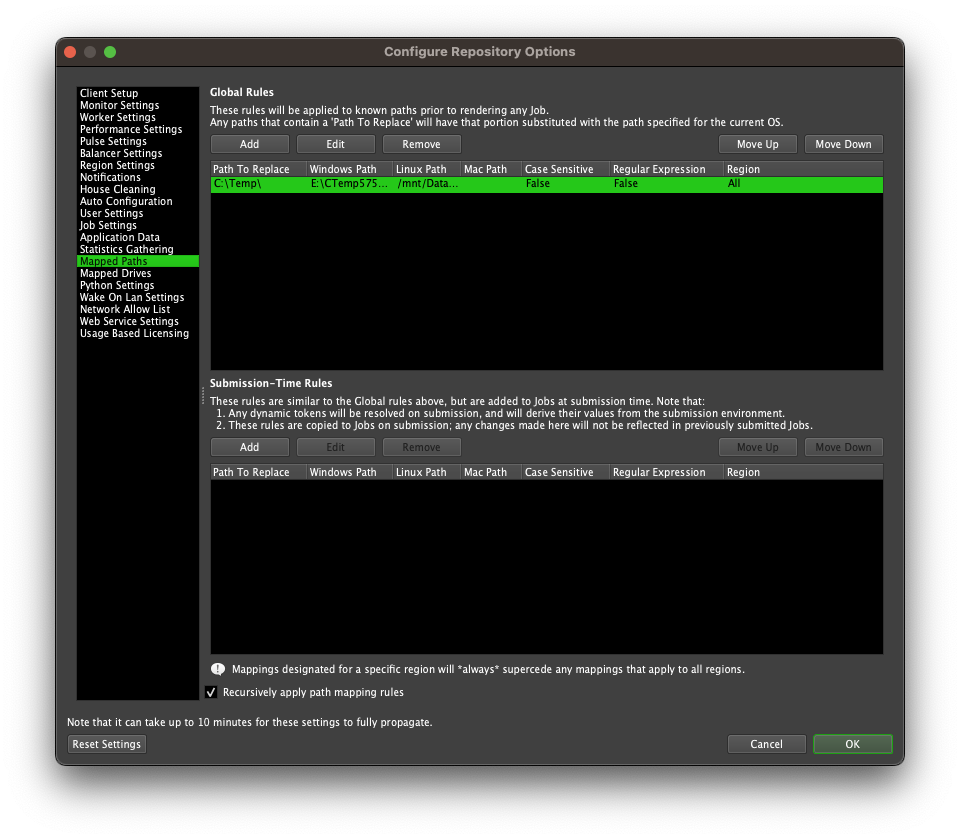
Task: Edit the selected global mapping rule
Action: [335, 143]
